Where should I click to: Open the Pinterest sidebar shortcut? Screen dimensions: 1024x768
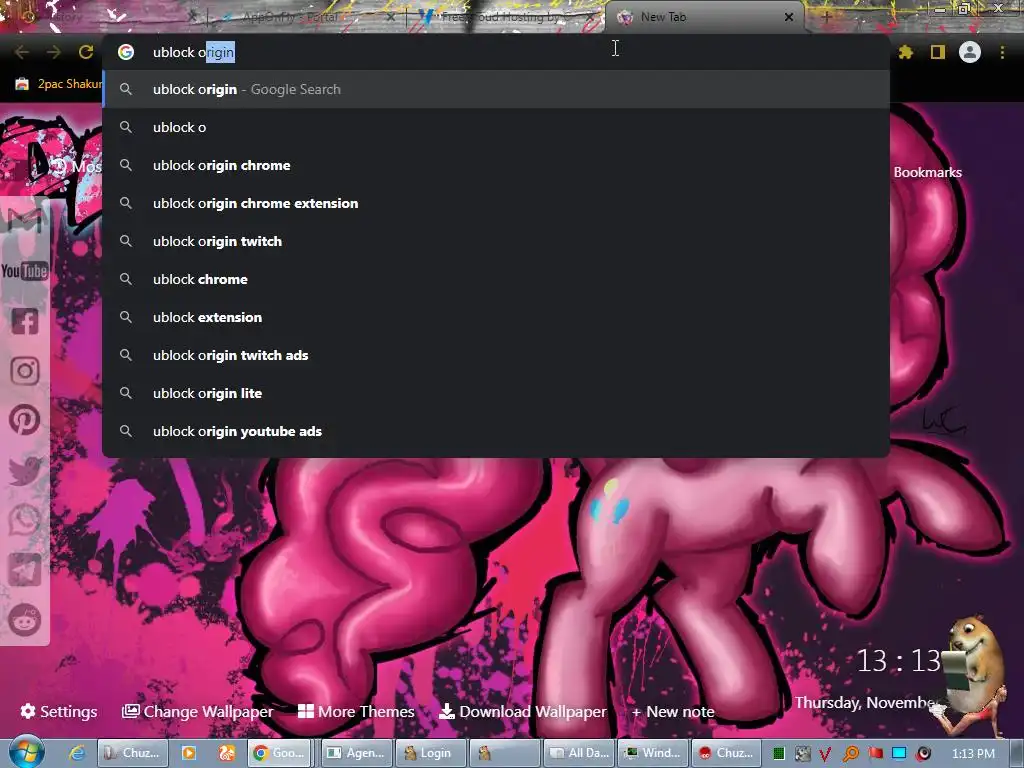pyautogui.click(x=25, y=420)
